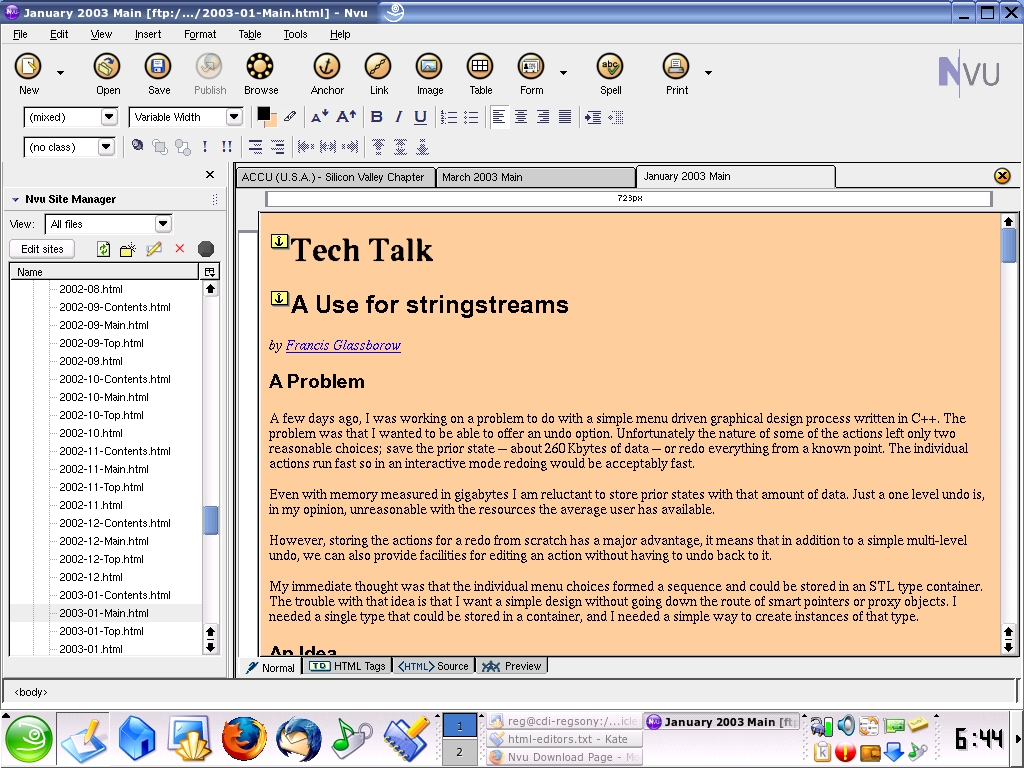
Task: Follow the Francis Glassborow link
Action: coord(343,345)
